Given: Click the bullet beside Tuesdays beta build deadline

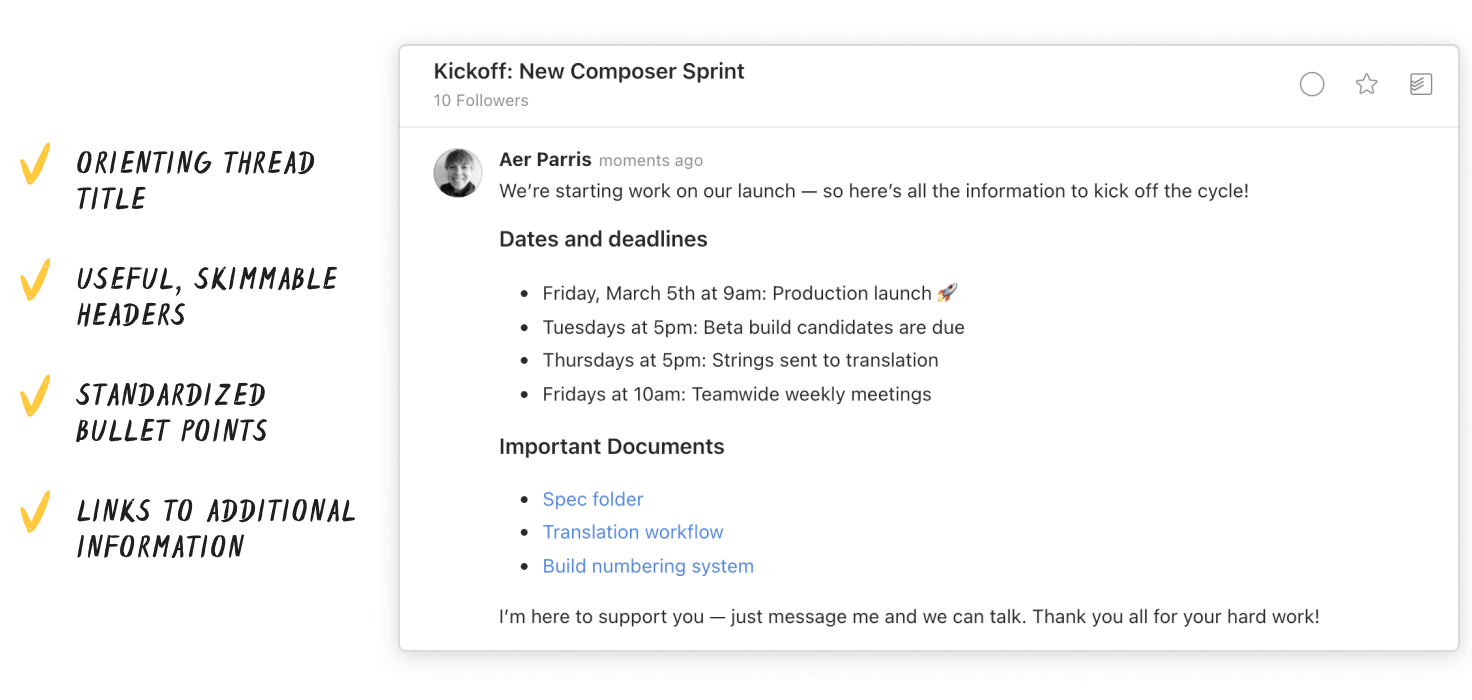Looking at the screenshot, I should coord(524,327).
